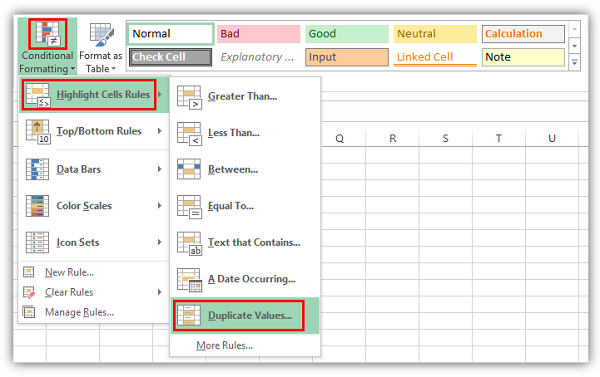The image size is (600, 377).
Task: Click the A Date Occurring icon
Action: (189, 280)
